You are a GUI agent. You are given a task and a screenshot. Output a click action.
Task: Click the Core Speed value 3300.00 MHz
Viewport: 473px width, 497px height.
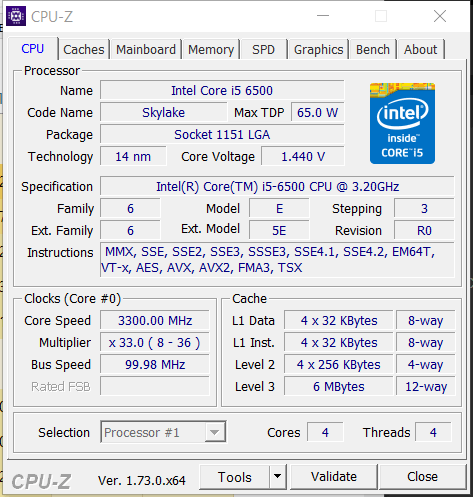(155, 320)
